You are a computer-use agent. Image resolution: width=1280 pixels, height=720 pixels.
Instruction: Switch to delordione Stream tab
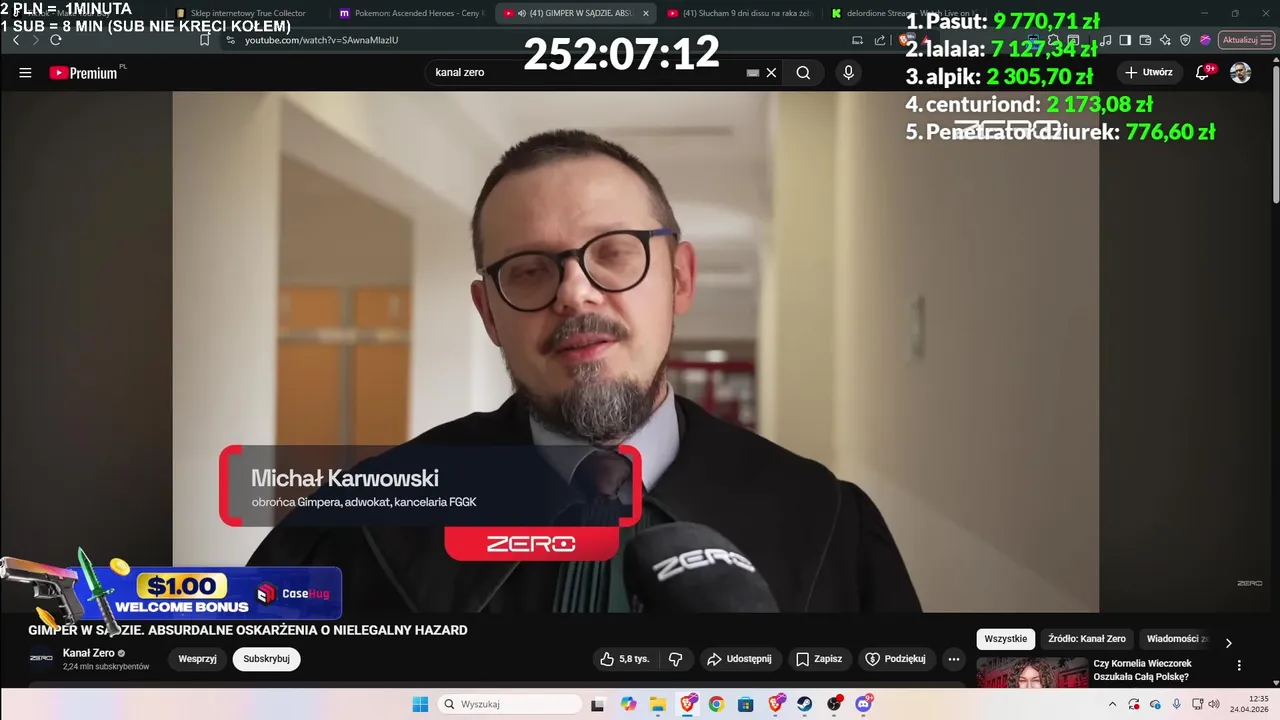[x=903, y=13]
